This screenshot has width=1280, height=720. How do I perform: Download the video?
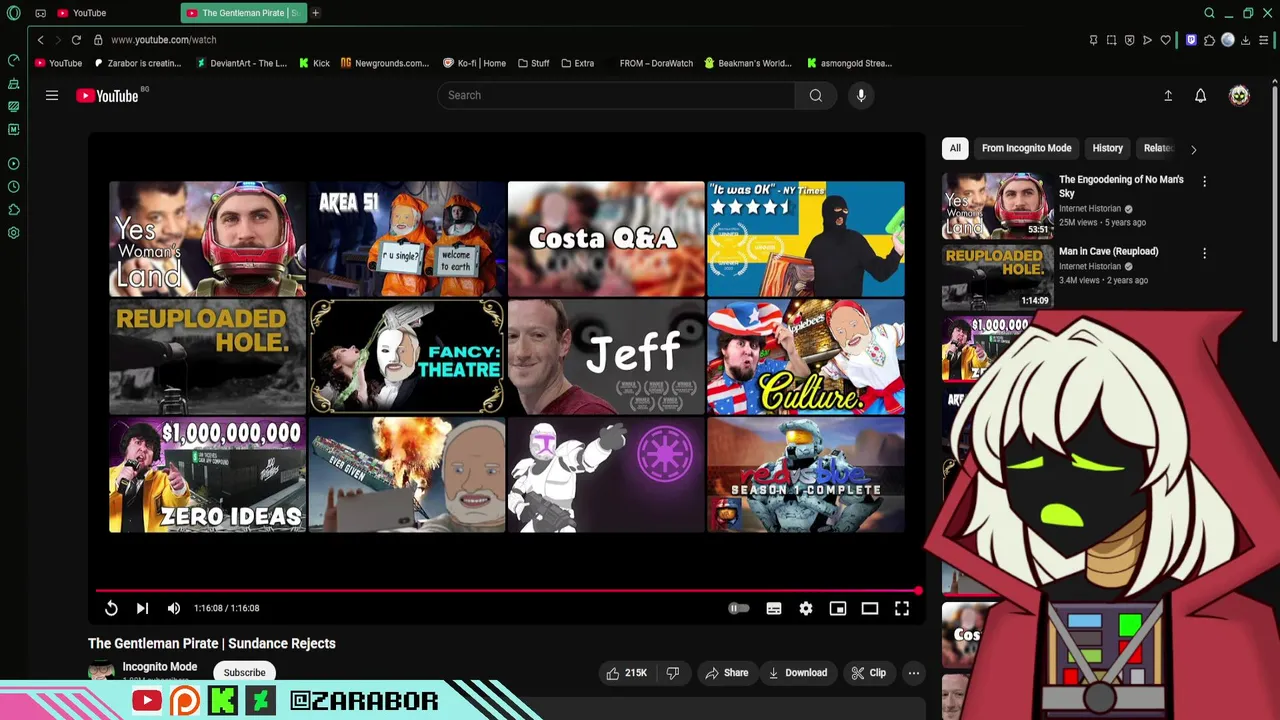click(x=797, y=673)
